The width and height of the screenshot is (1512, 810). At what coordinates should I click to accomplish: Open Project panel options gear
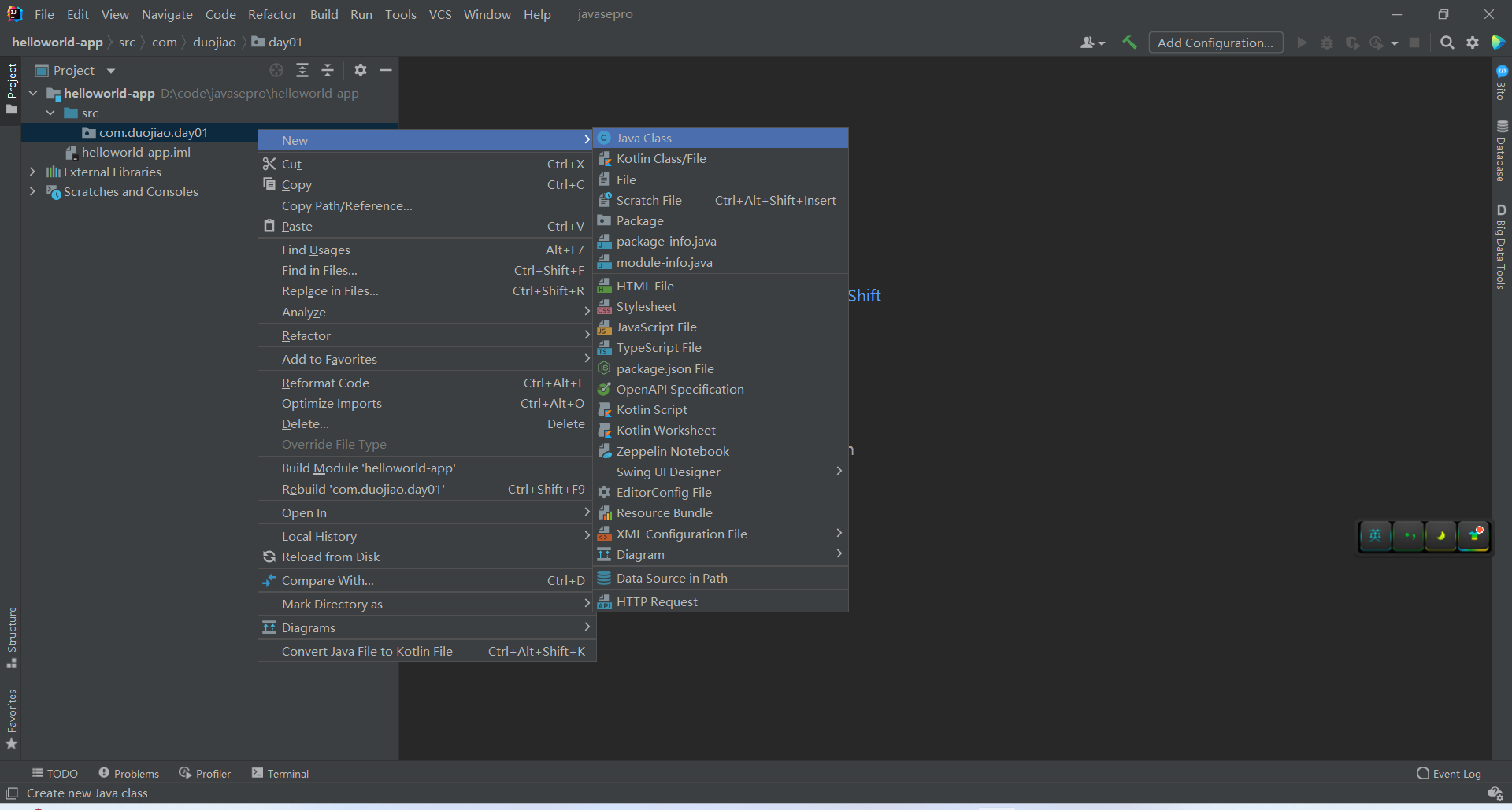pyautogui.click(x=361, y=70)
